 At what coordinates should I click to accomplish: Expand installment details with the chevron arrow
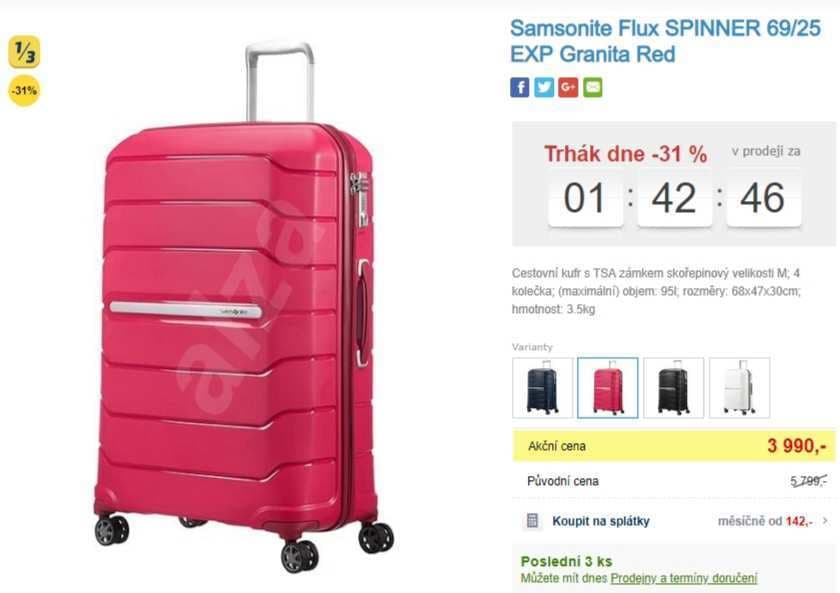(826, 521)
